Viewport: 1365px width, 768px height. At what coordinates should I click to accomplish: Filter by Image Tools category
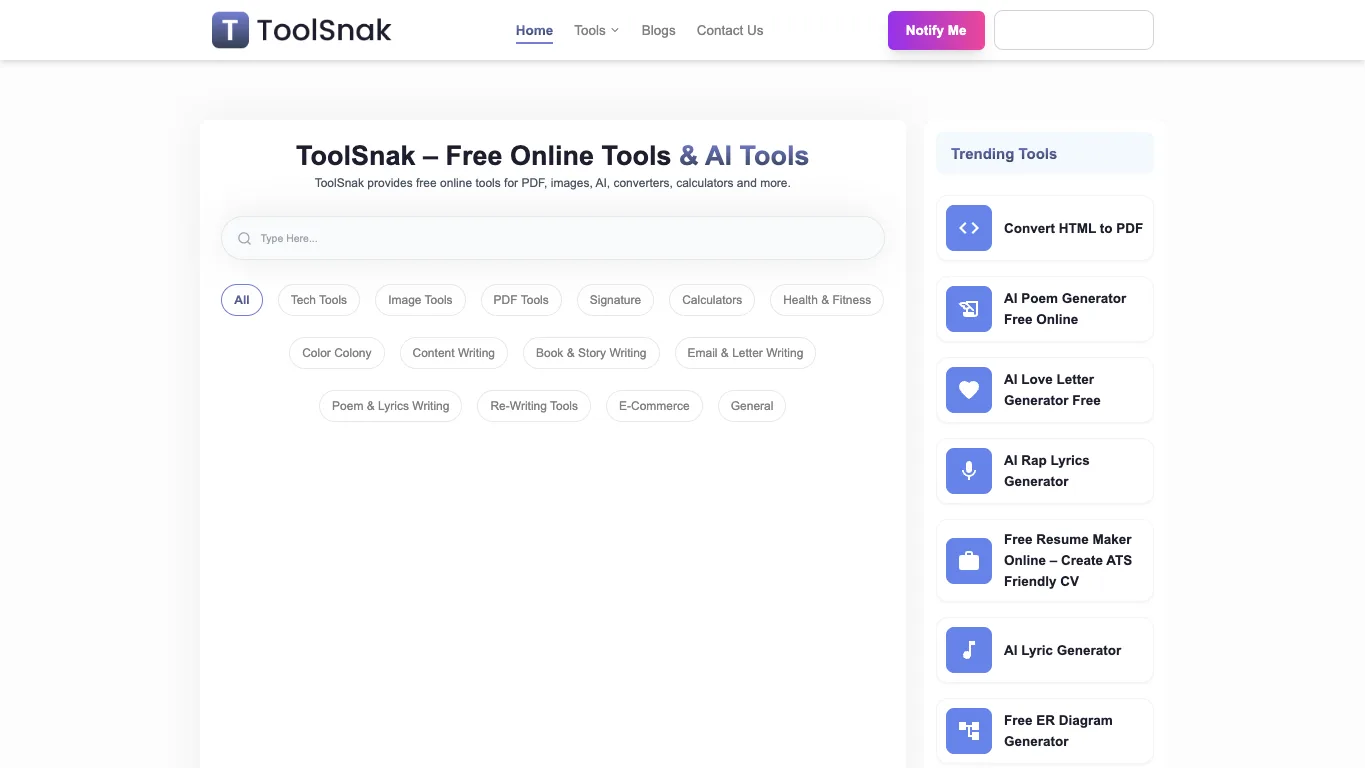pos(420,300)
